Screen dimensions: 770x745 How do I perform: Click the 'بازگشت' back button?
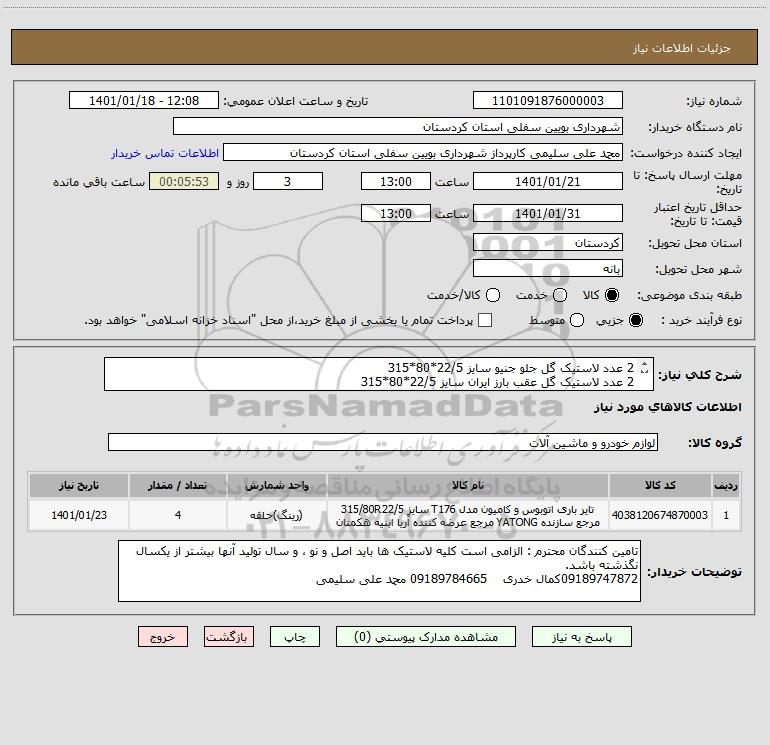[x=229, y=636]
